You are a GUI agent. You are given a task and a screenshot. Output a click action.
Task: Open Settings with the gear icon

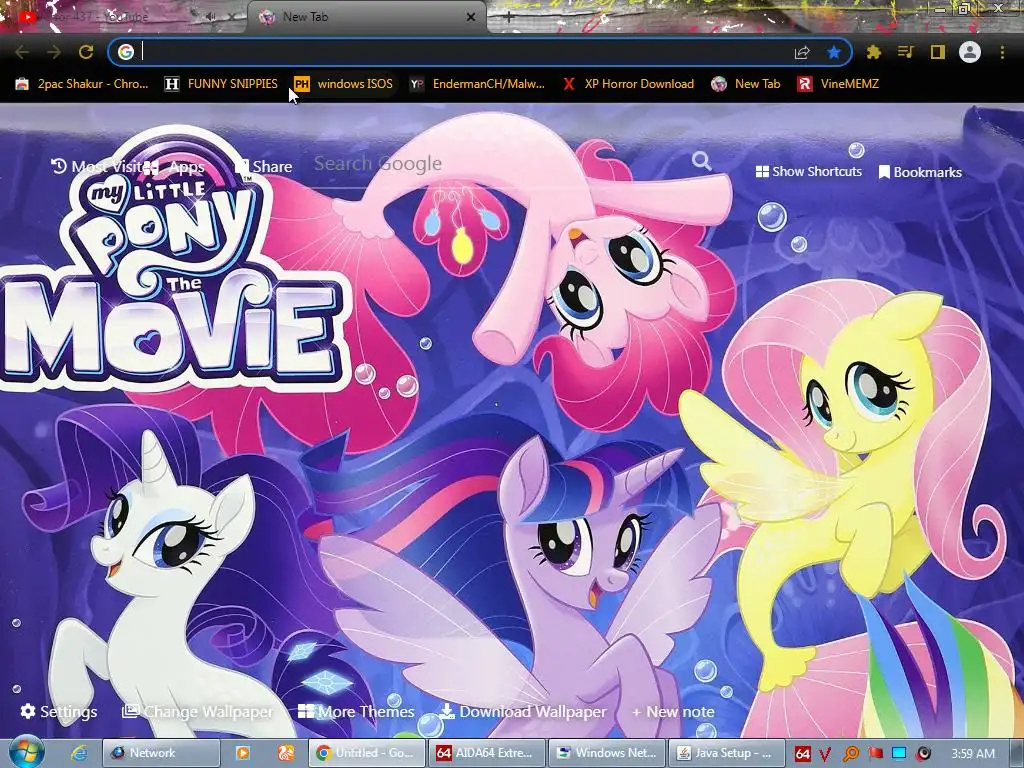tap(59, 711)
